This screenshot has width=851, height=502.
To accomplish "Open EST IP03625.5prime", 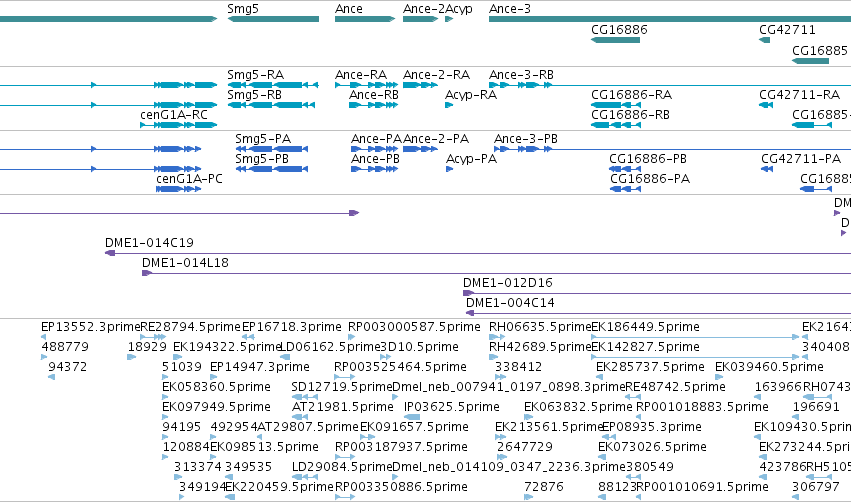I will (452, 408).
